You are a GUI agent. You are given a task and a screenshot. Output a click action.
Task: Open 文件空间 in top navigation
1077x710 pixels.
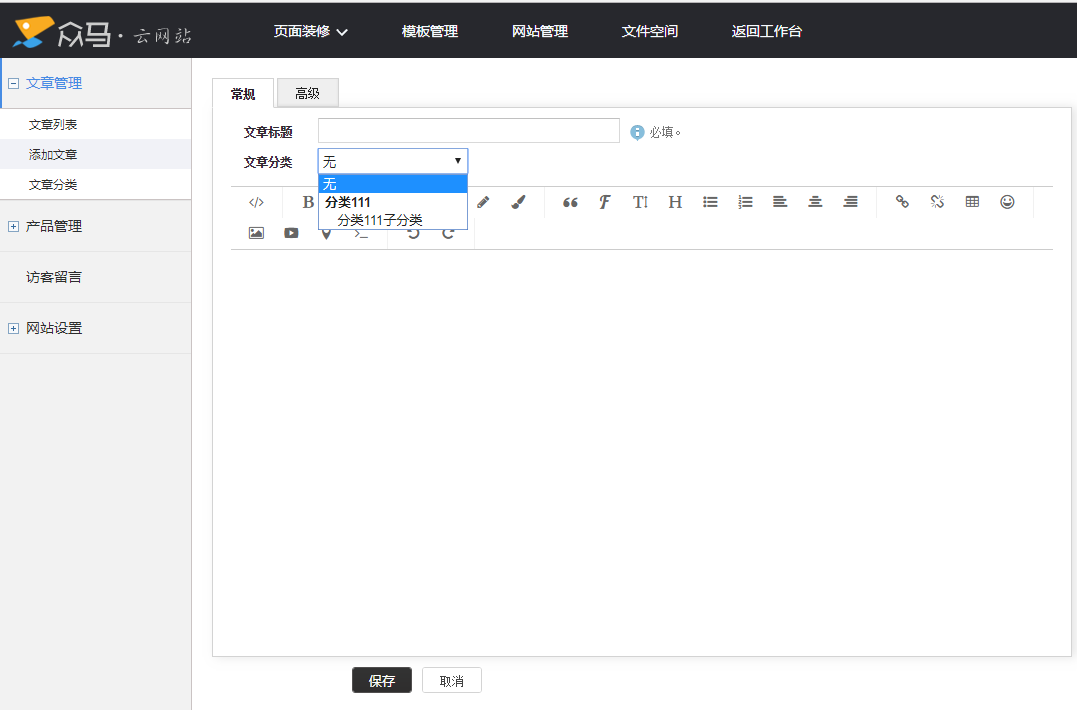(x=650, y=32)
